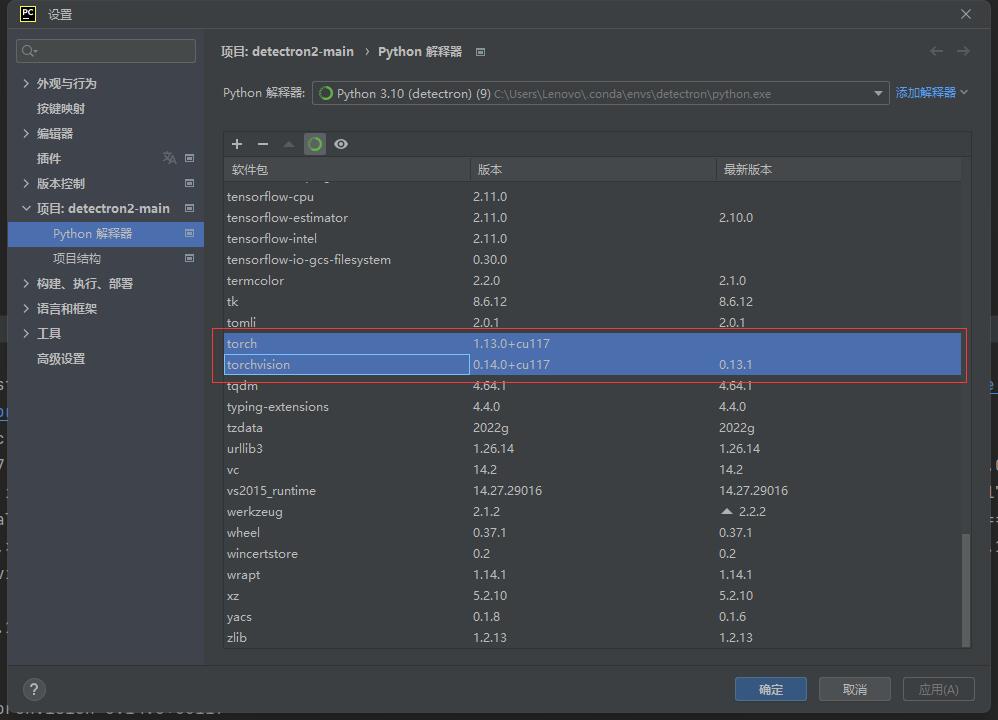Viewport: 998px width, 720px height.
Task: Click the 最新版本 column header
Action: pyautogui.click(x=839, y=169)
